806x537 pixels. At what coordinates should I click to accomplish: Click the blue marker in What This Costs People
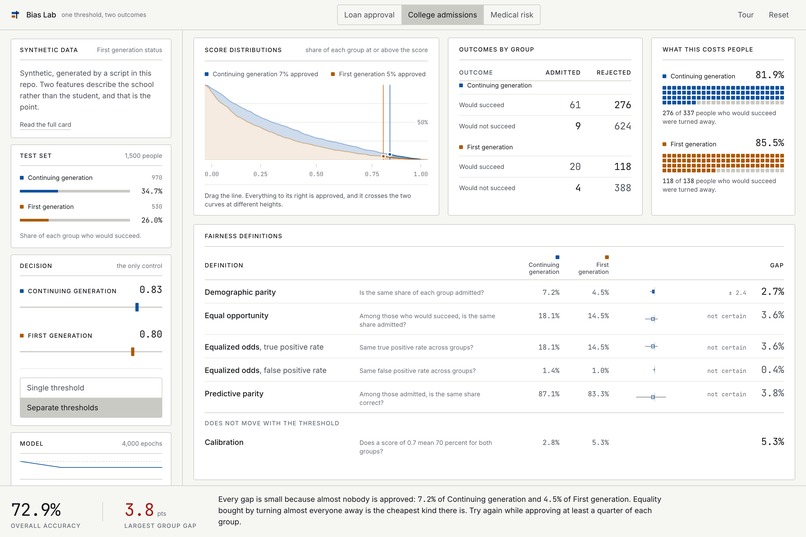pyautogui.click(x=664, y=76)
